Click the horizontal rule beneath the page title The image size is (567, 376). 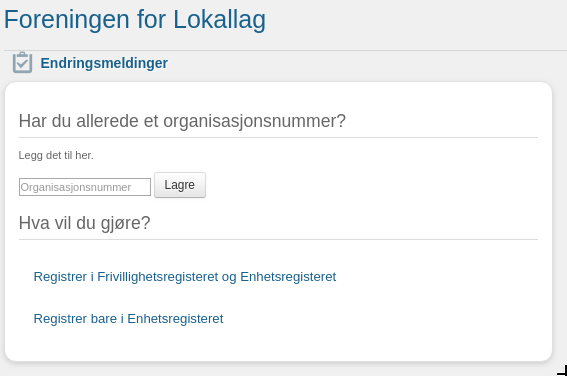point(285,50)
